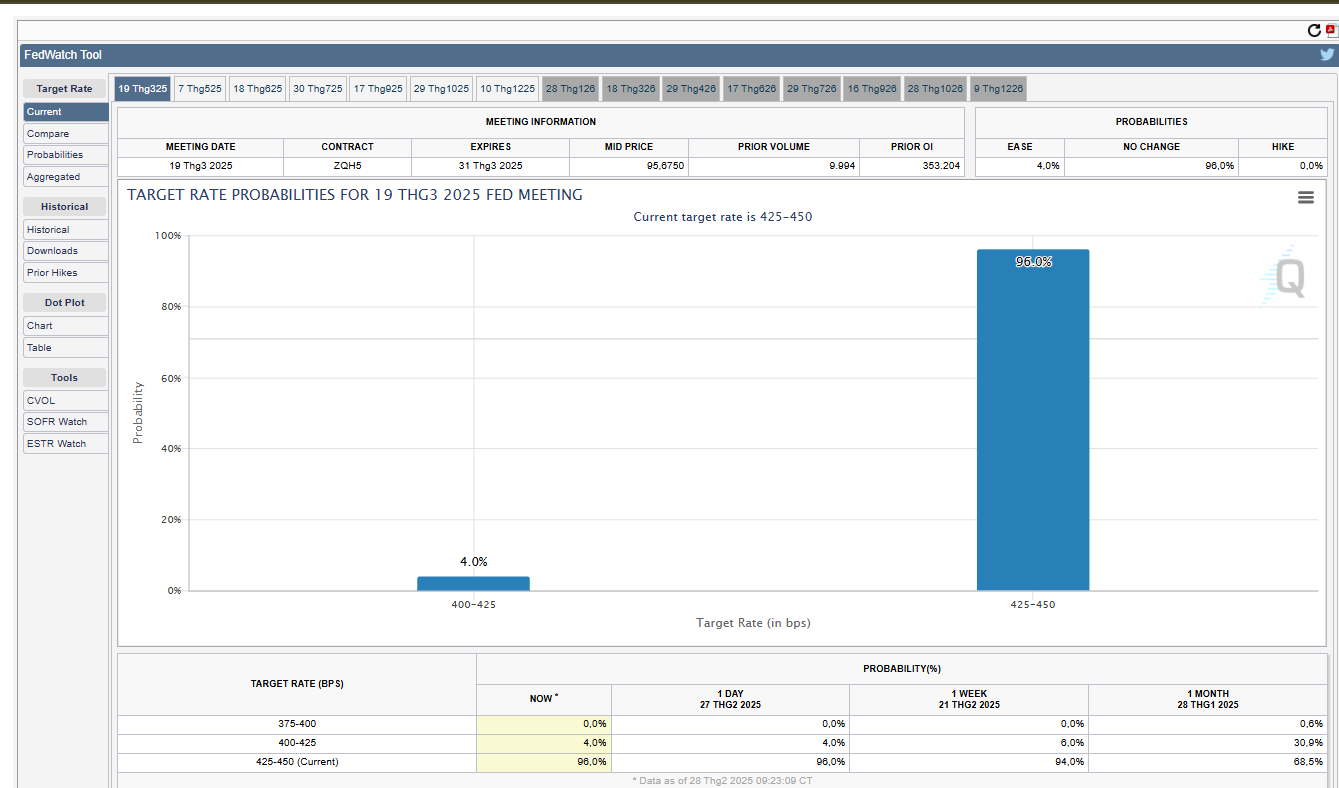Switch to the 17 Thg925 meeting tab
1339x788 pixels.
click(x=378, y=89)
